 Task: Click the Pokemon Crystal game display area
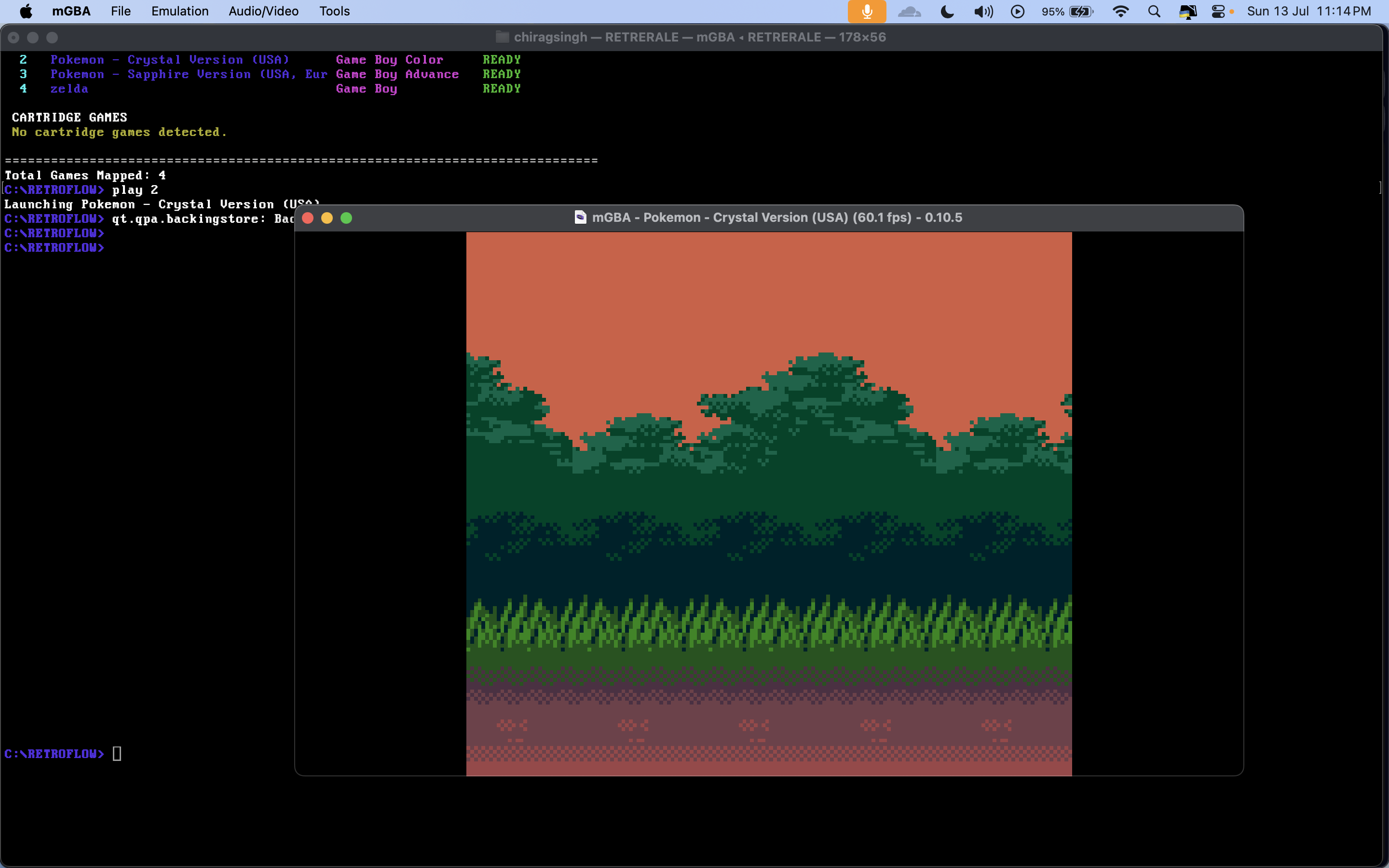(769, 503)
